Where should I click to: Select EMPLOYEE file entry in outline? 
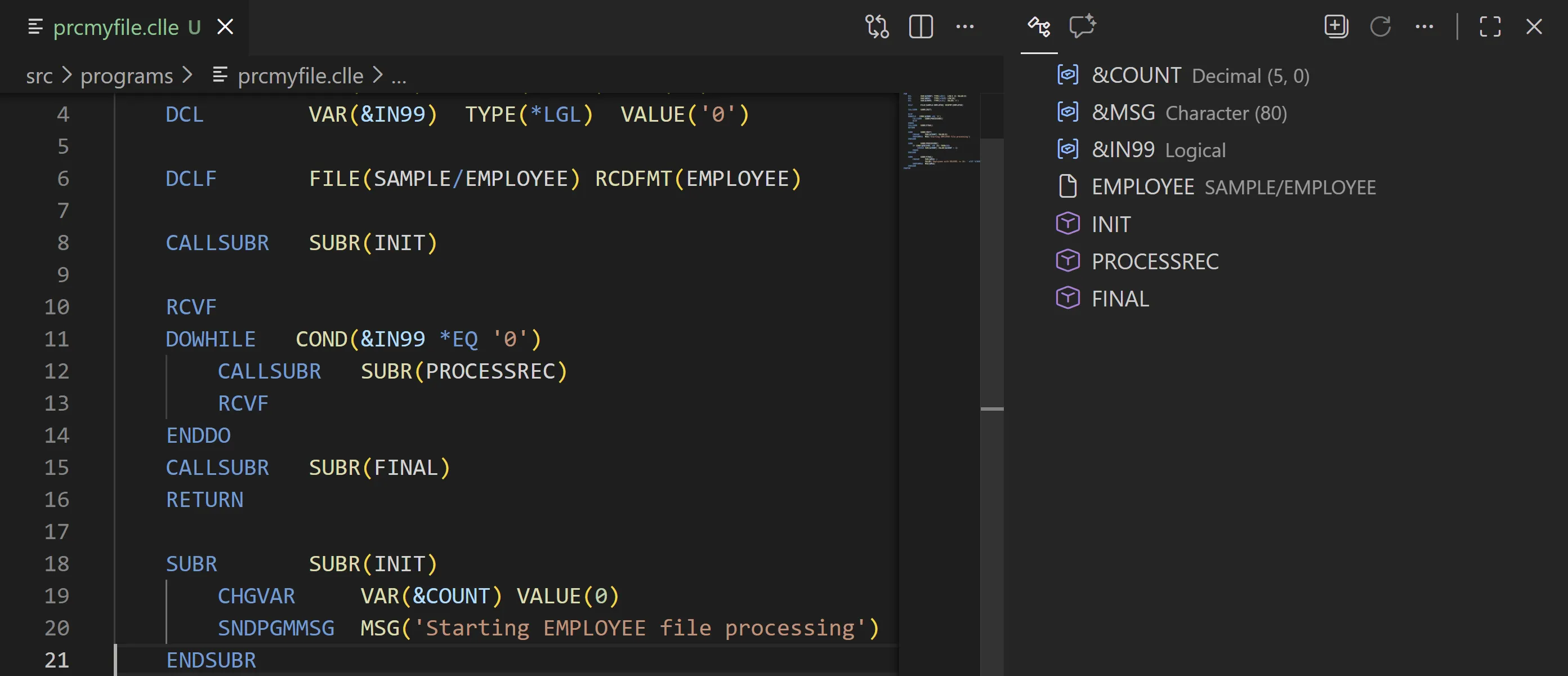(1142, 187)
